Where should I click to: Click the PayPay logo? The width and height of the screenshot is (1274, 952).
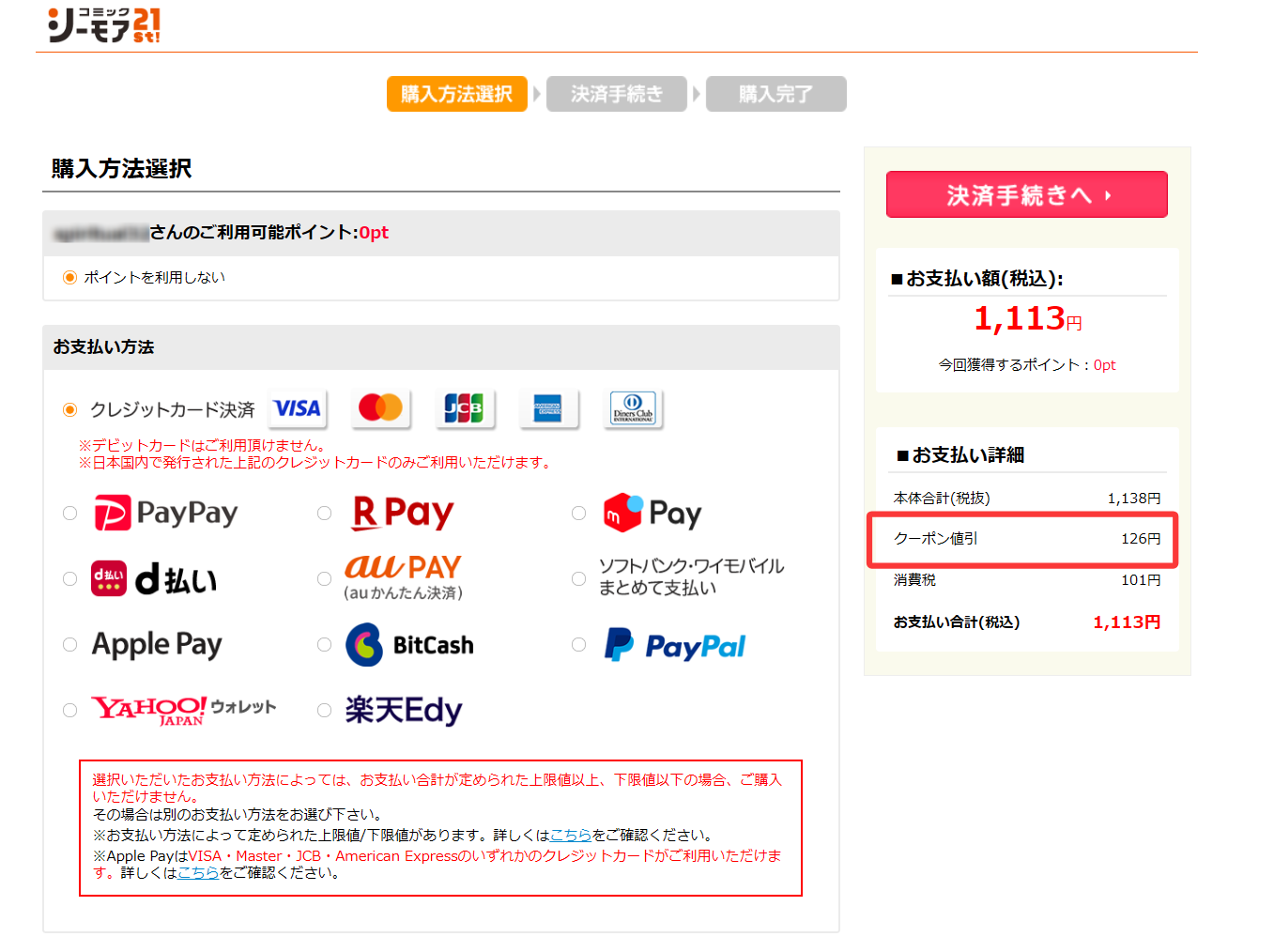[x=166, y=513]
